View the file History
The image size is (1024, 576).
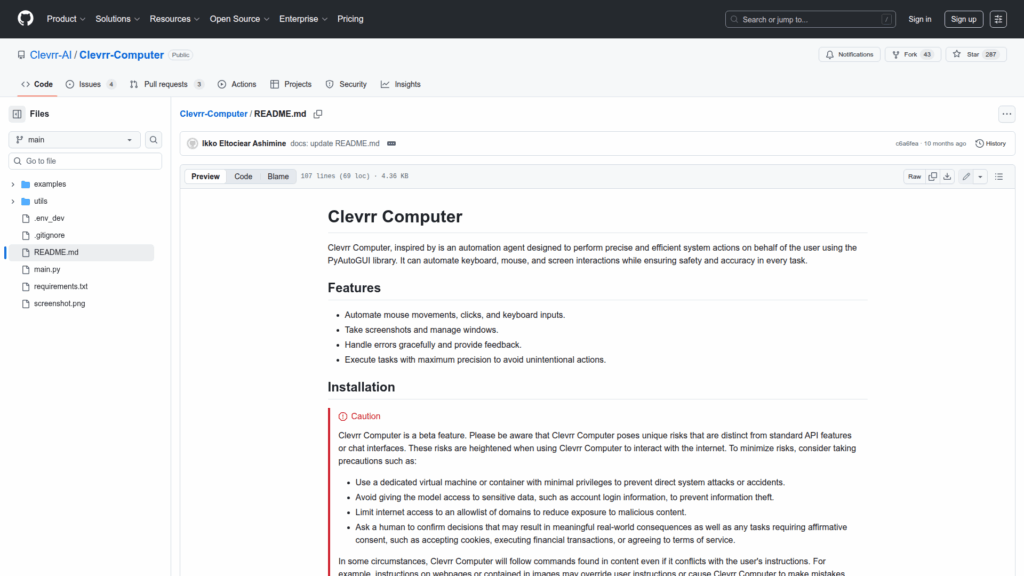click(991, 143)
